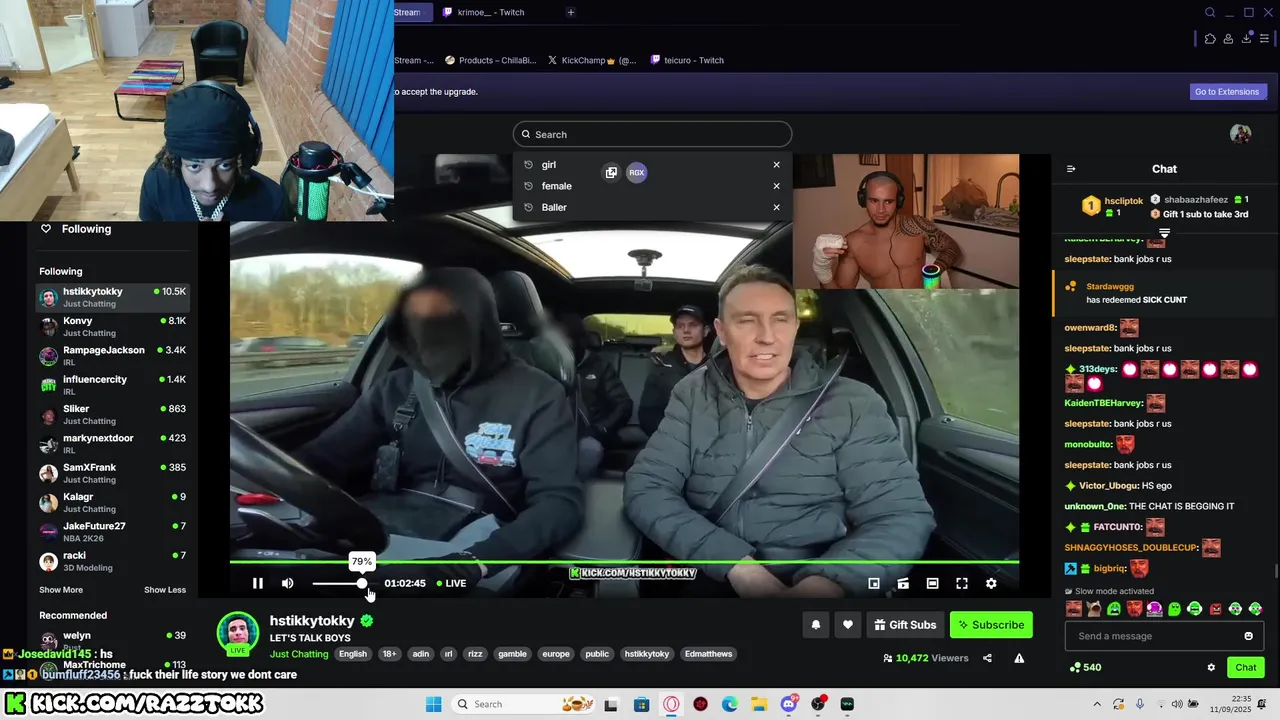Open browser extensions puzzle icon
Image resolution: width=1280 pixels, height=720 pixels.
1210,39
